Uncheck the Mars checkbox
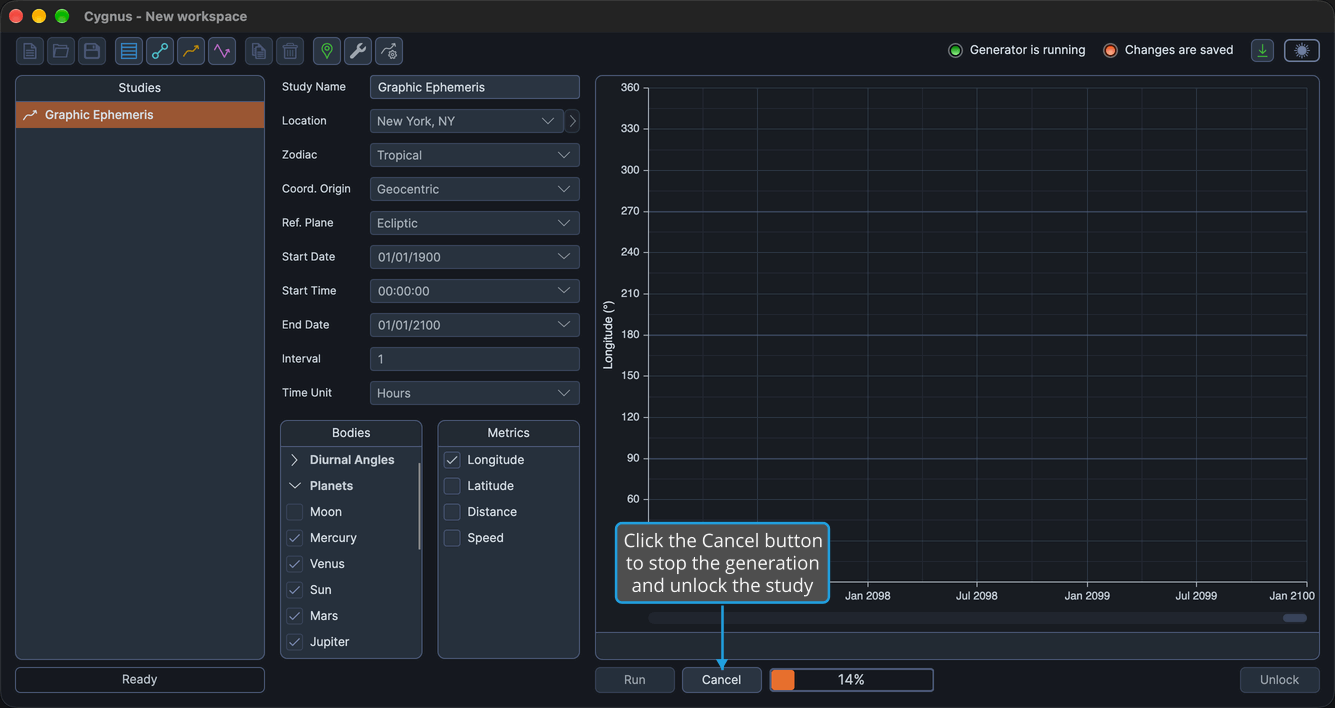This screenshot has width=1335, height=708. pos(295,616)
